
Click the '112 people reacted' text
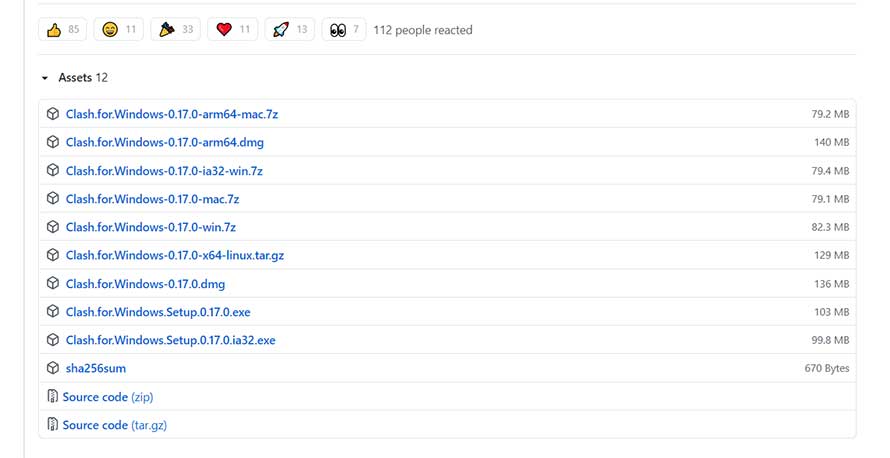point(423,30)
